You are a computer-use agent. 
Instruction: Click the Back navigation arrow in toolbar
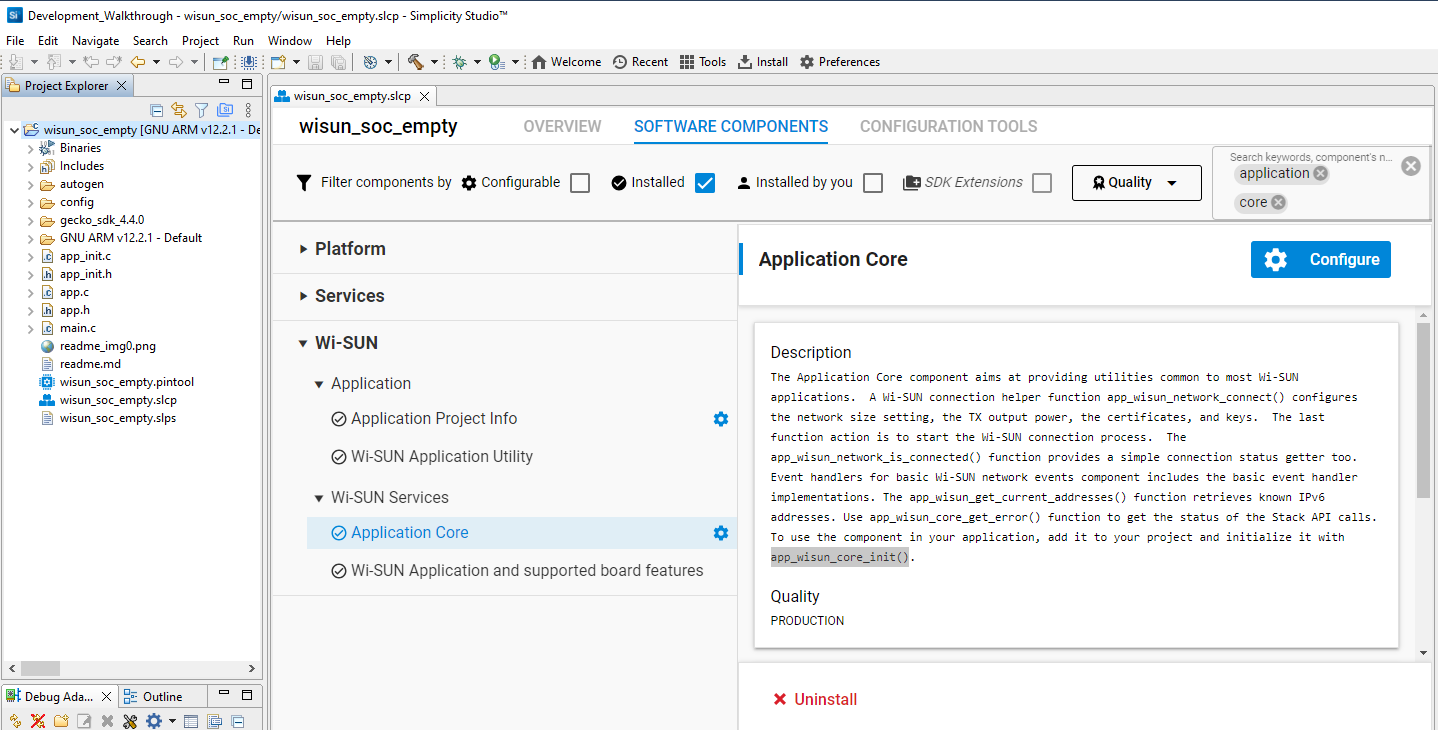click(x=138, y=62)
